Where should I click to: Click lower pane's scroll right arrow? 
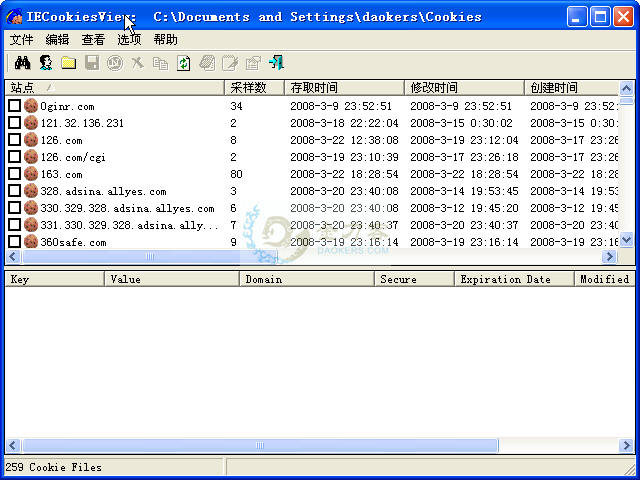click(627, 445)
